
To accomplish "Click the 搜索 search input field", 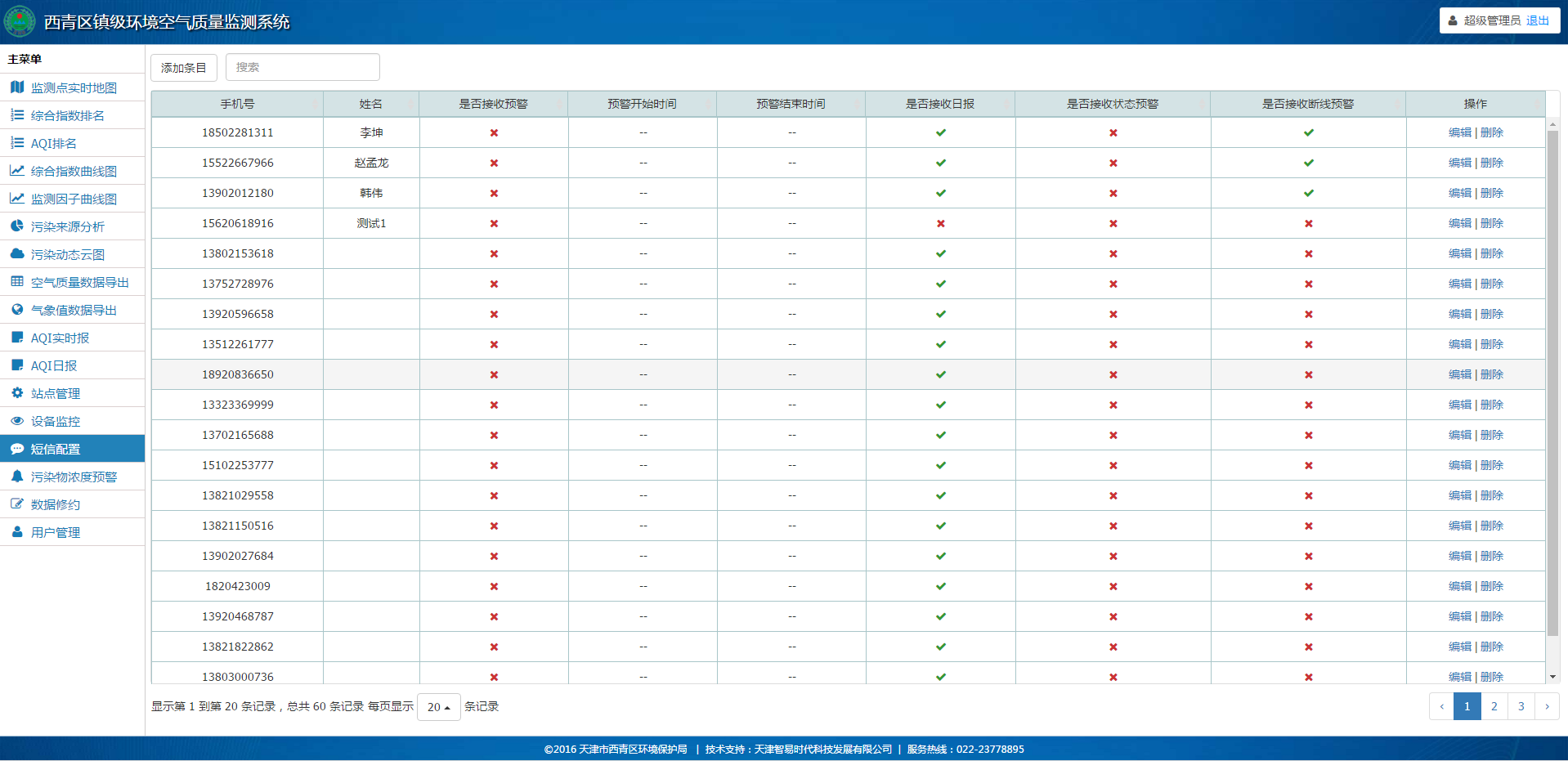I will (x=302, y=67).
